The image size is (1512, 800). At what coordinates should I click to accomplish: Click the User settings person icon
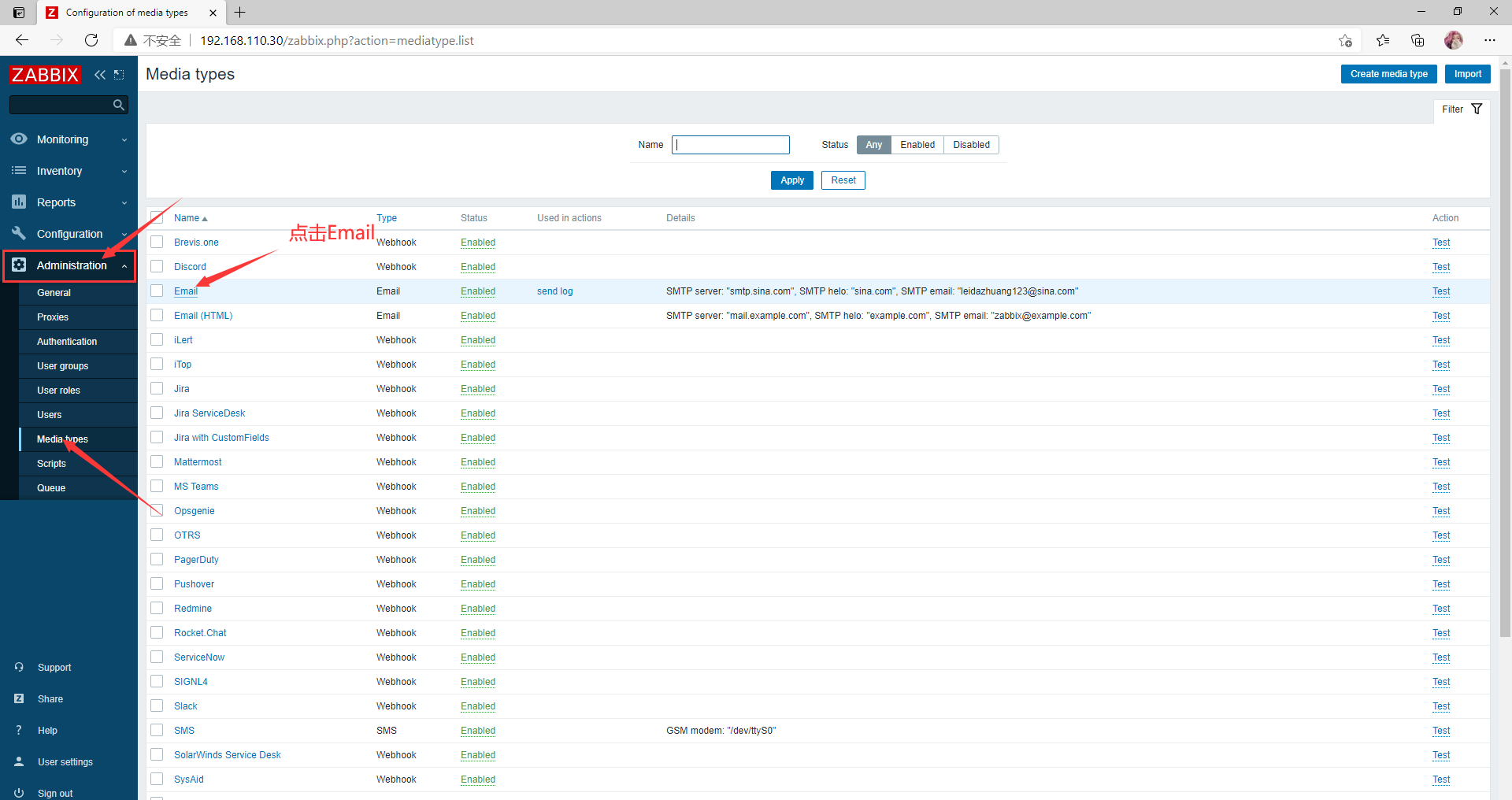click(19, 761)
